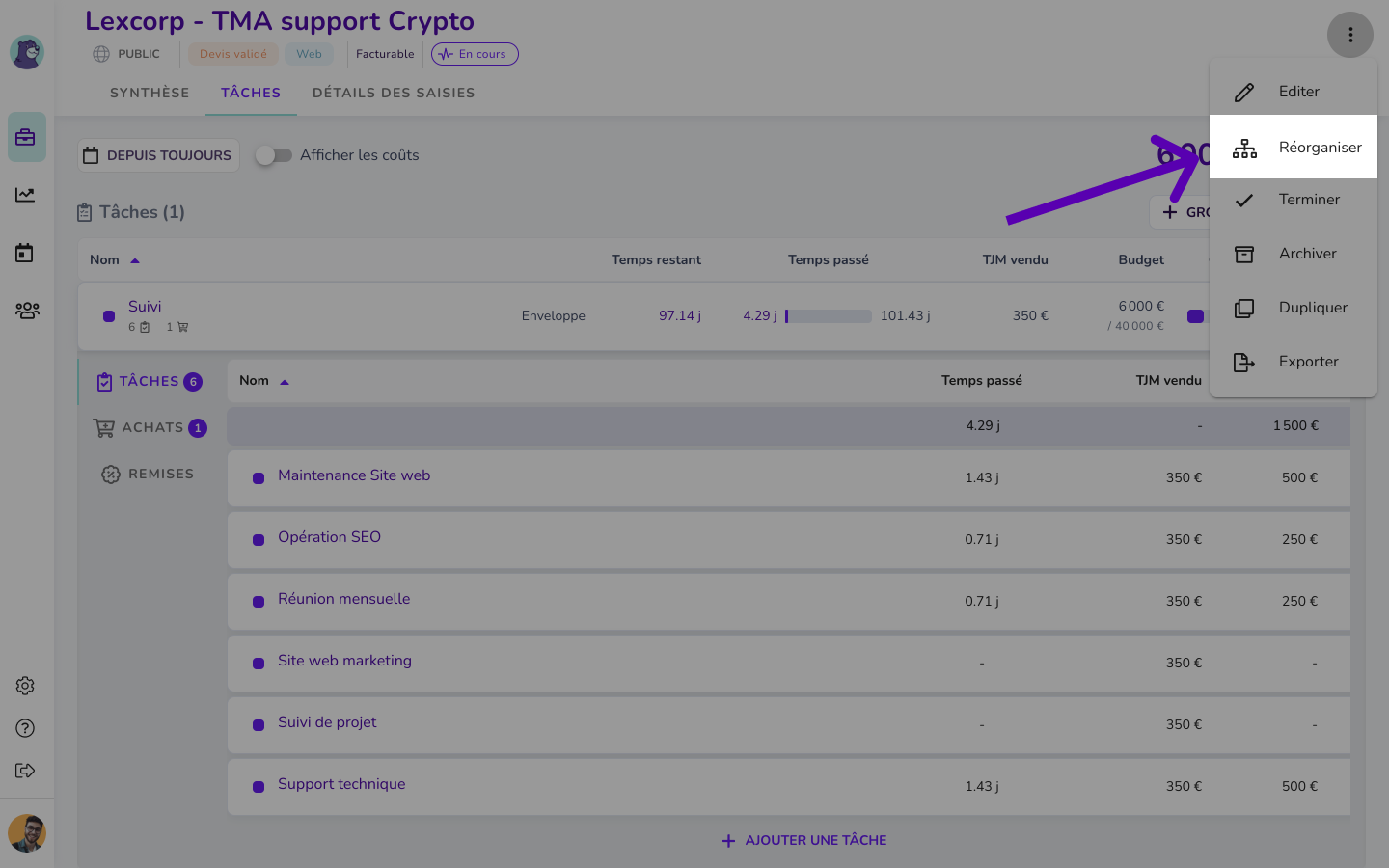
Task: Click the Devis validé tag
Action: tap(233, 54)
